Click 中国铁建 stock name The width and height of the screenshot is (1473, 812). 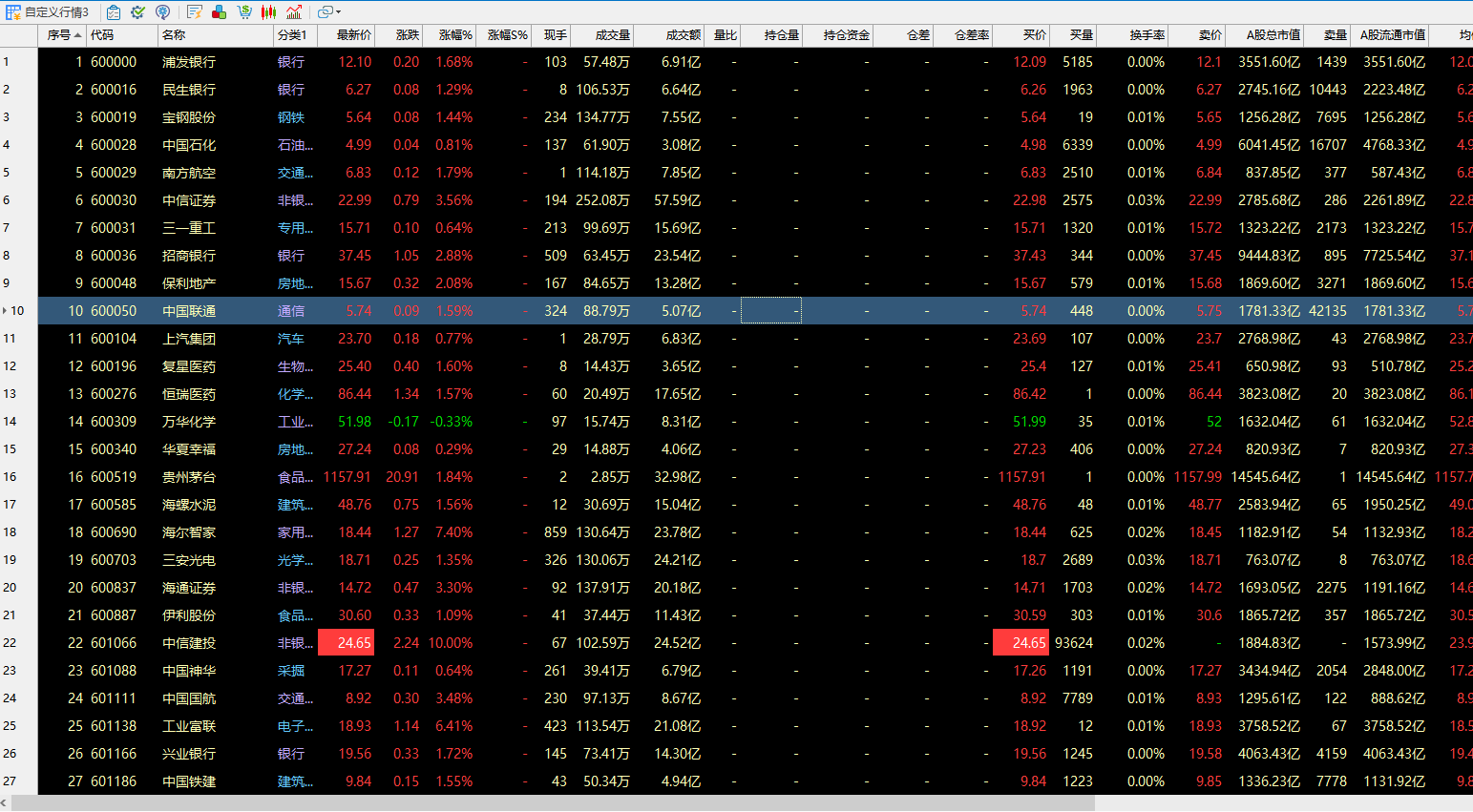tap(189, 781)
